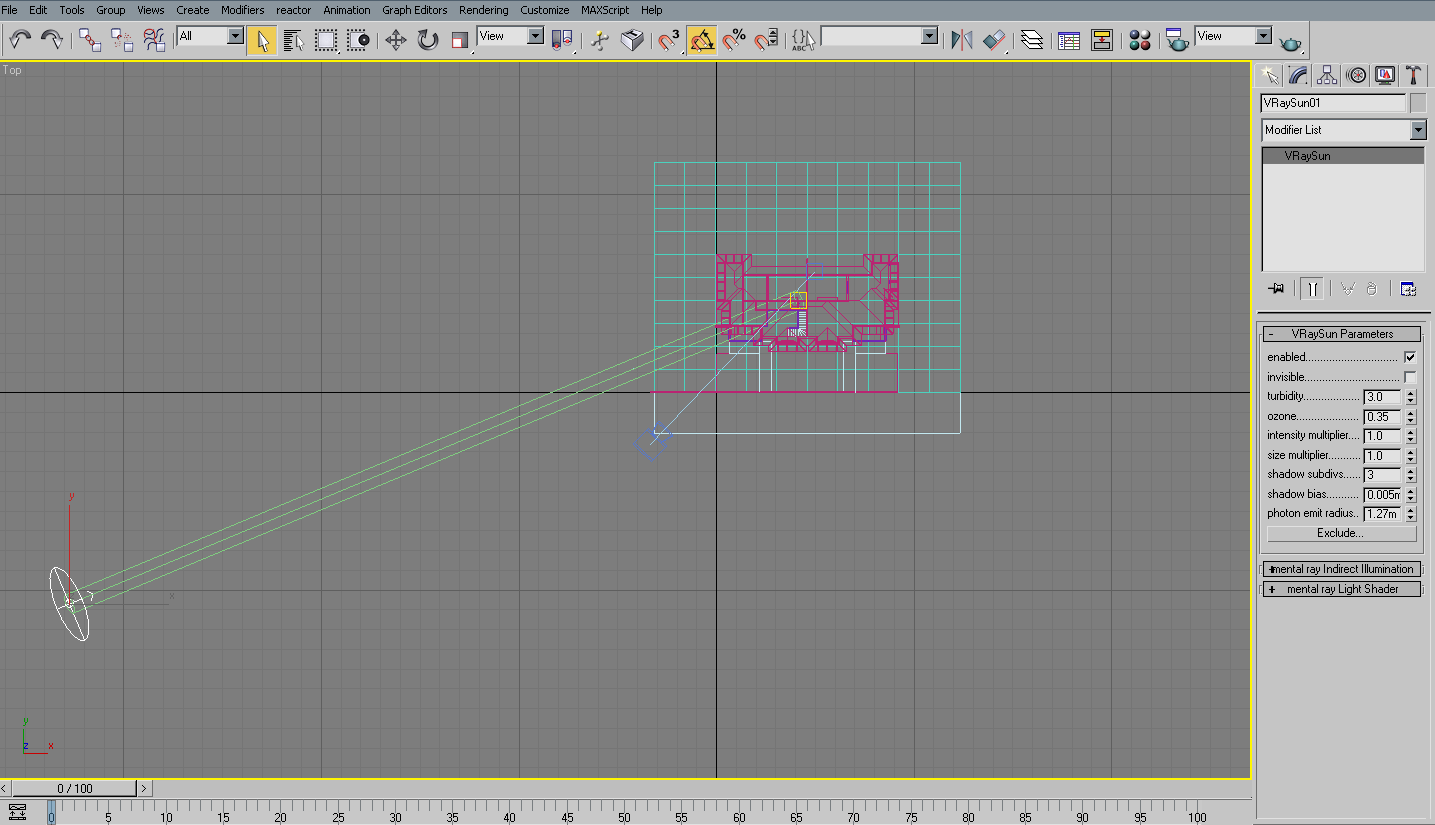Image resolution: width=1435 pixels, height=825 pixels.
Task: Click the Undo arrow in the toolbar
Action: [x=20, y=39]
